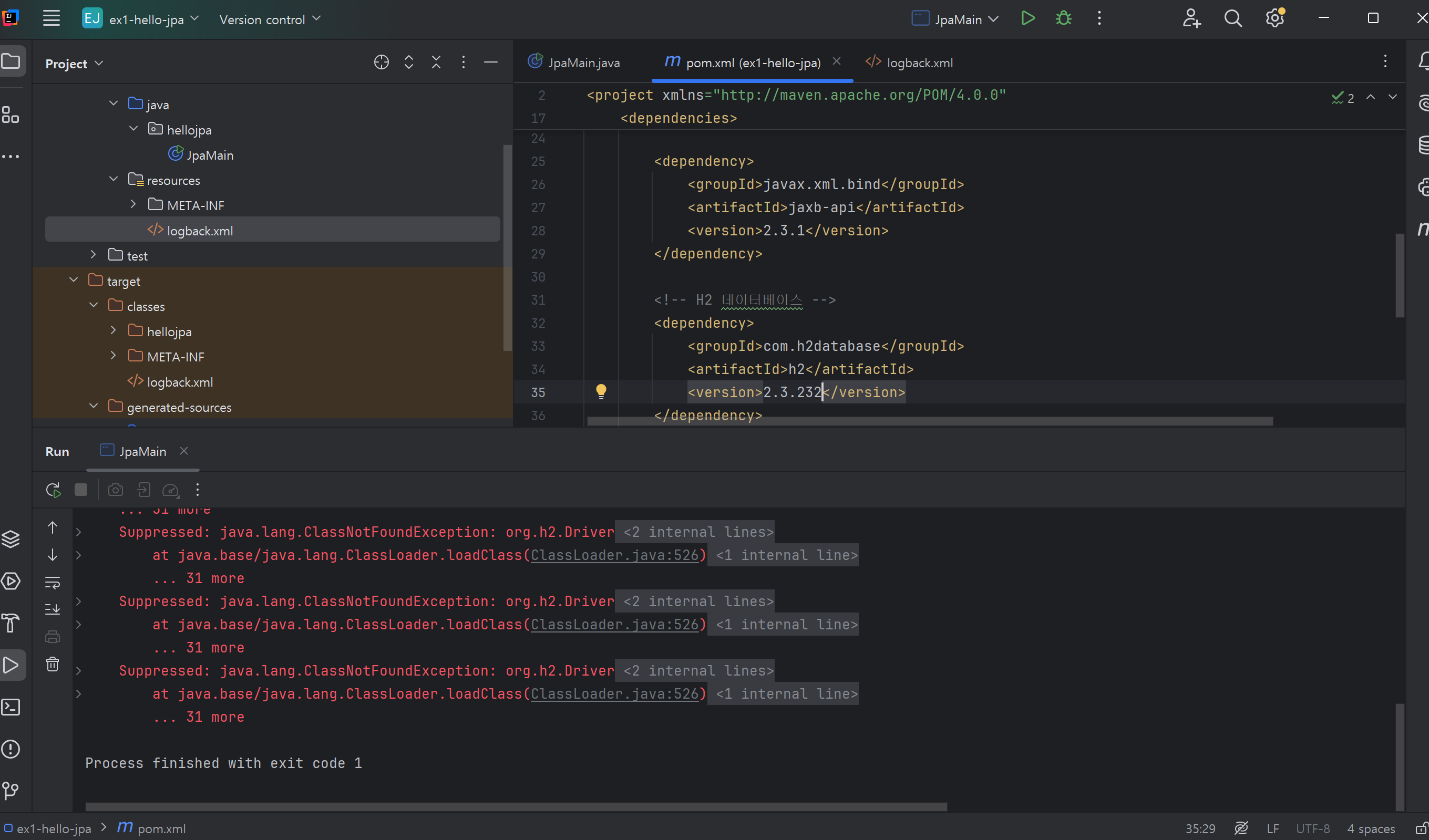Image resolution: width=1429 pixels, height=840 pixels.
Task: Change the 4 spaces indent setting
Action: click(1371, 828)
